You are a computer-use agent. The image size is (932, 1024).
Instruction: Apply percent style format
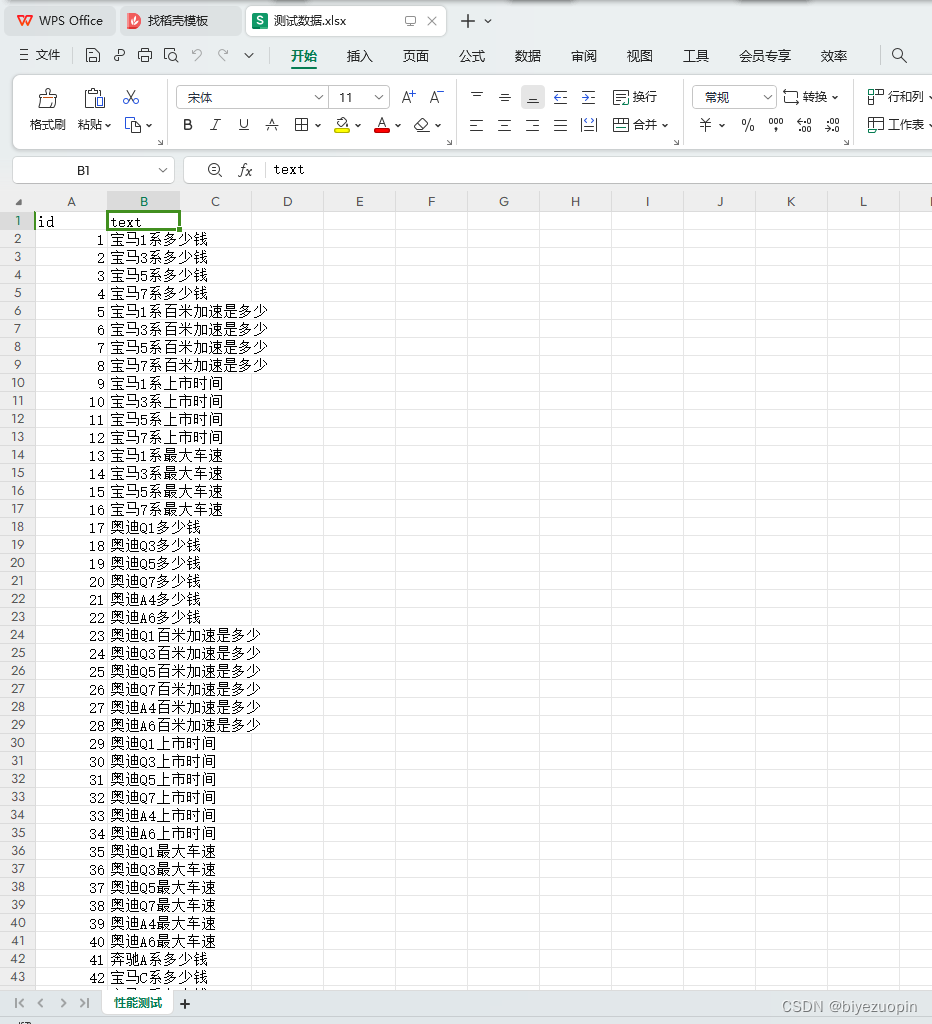pyautogui.click(x=748, y=125)
